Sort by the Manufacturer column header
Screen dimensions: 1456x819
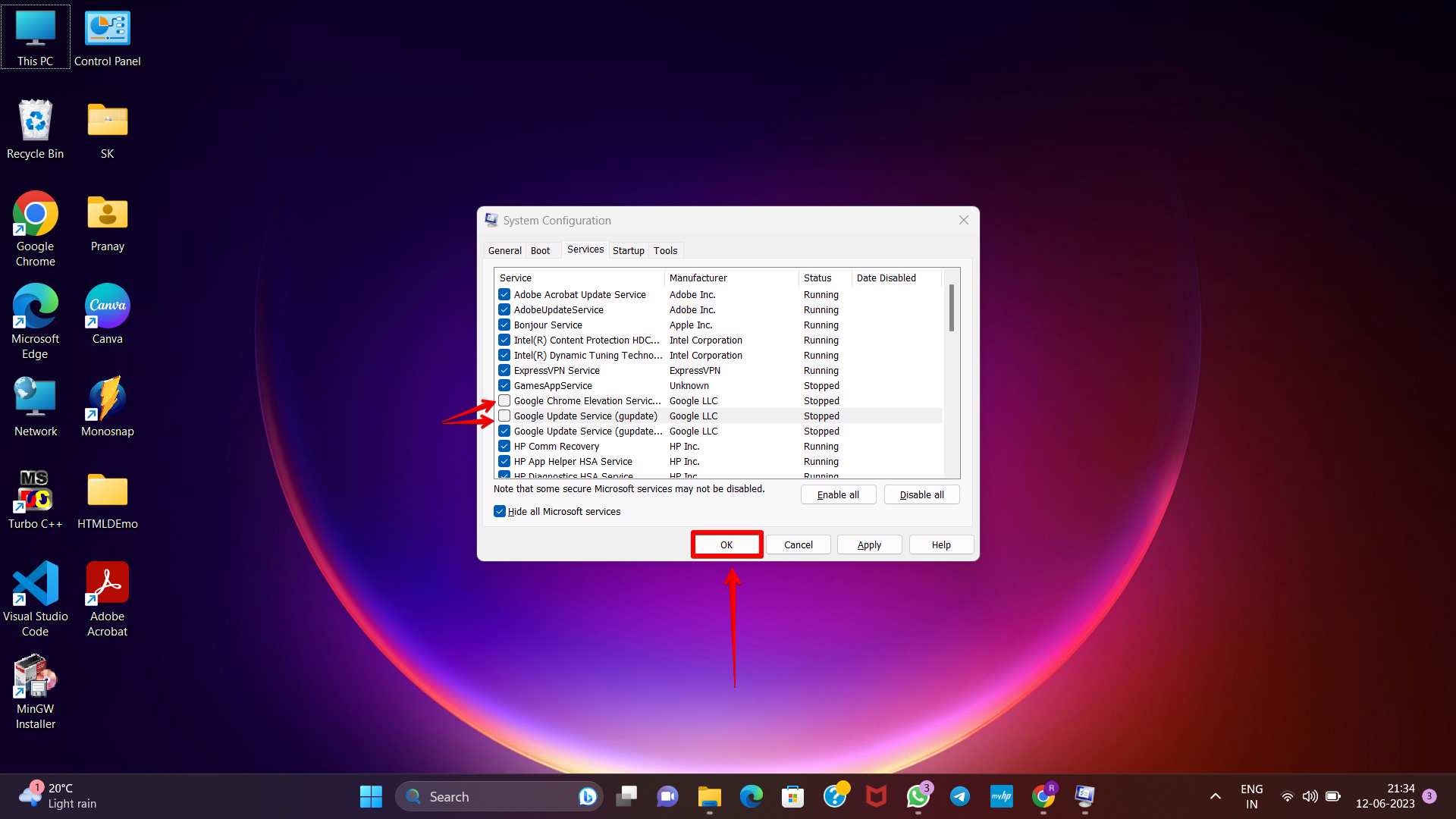click(731, 278)
